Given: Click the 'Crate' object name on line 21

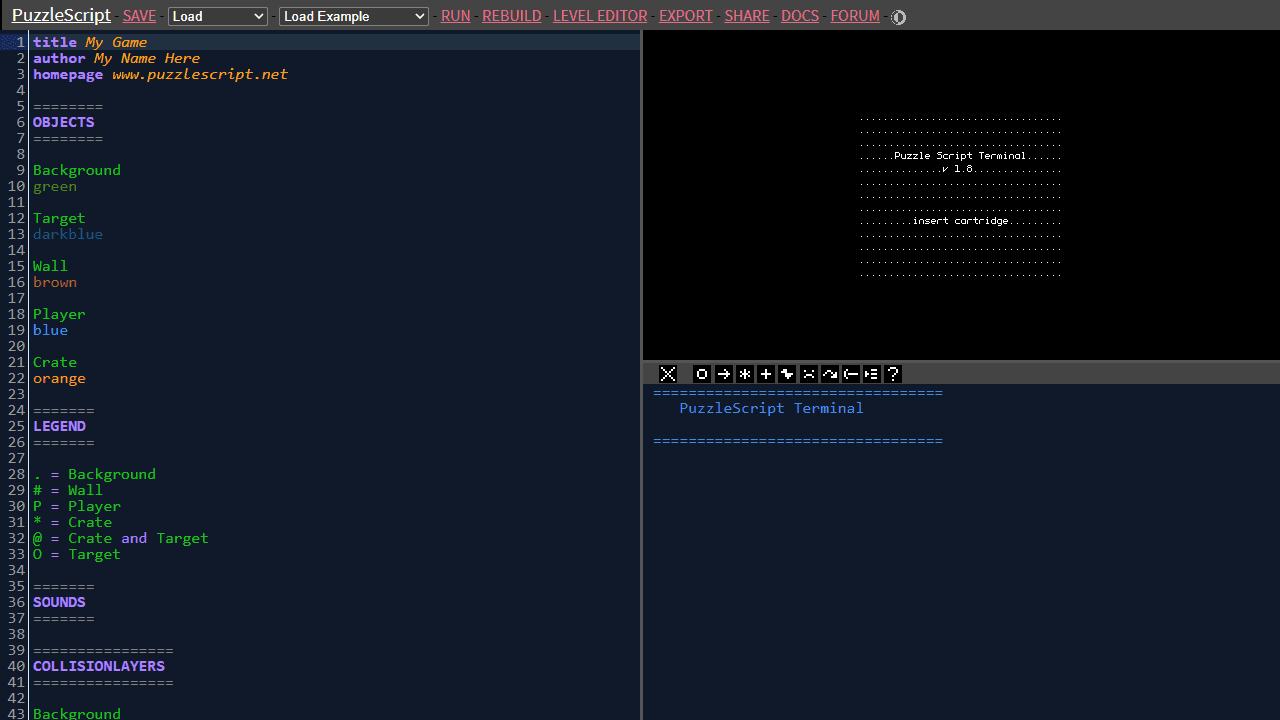Looking at the screenshot, I should tap(55, 362).
